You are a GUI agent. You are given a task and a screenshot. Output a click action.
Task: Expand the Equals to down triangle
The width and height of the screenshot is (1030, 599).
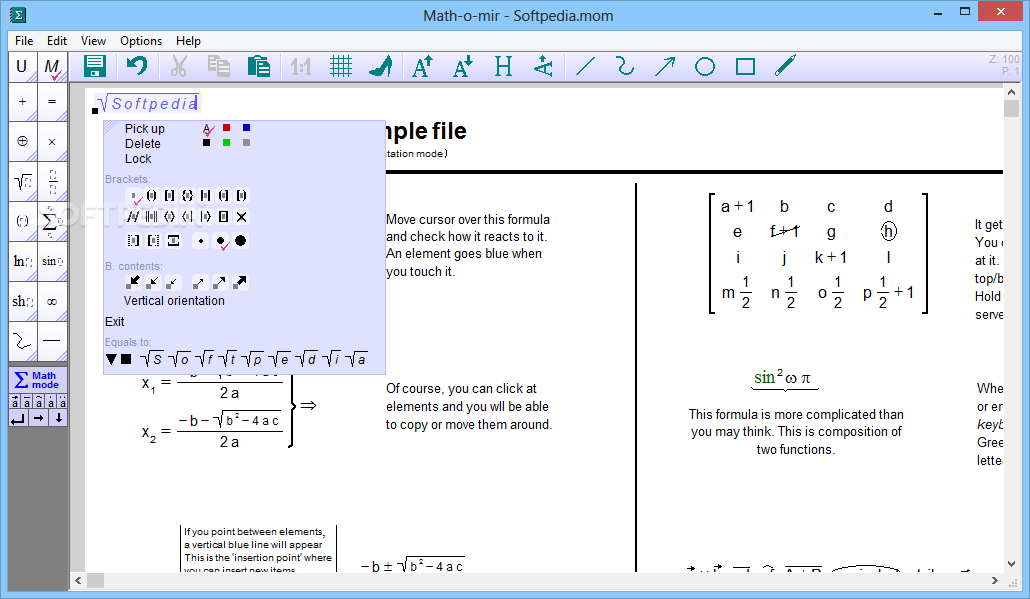point(111,359)
